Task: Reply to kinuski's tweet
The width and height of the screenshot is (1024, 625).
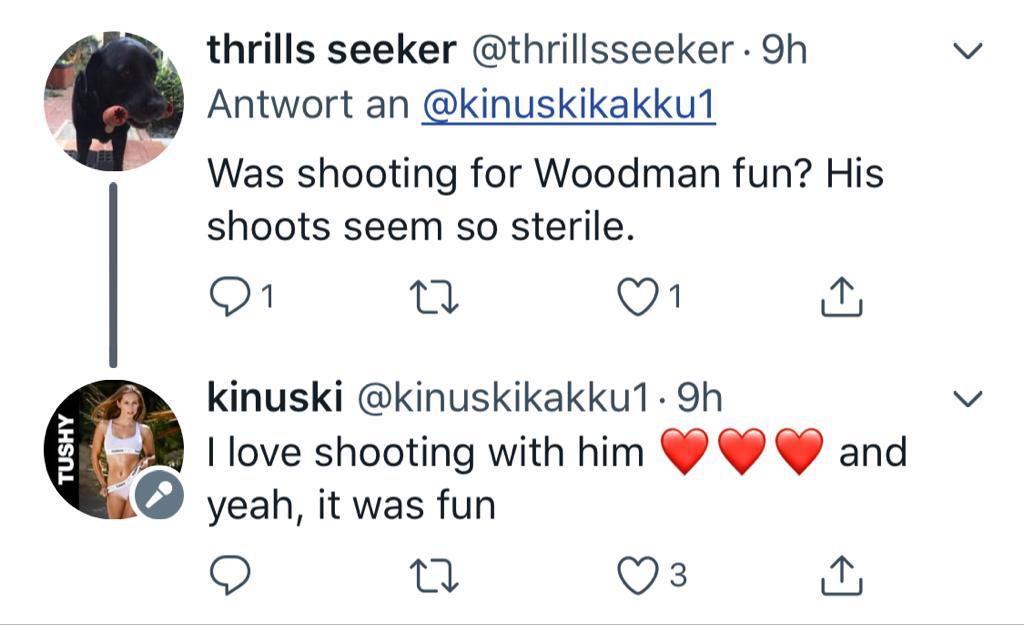Action: click(231, 574)
